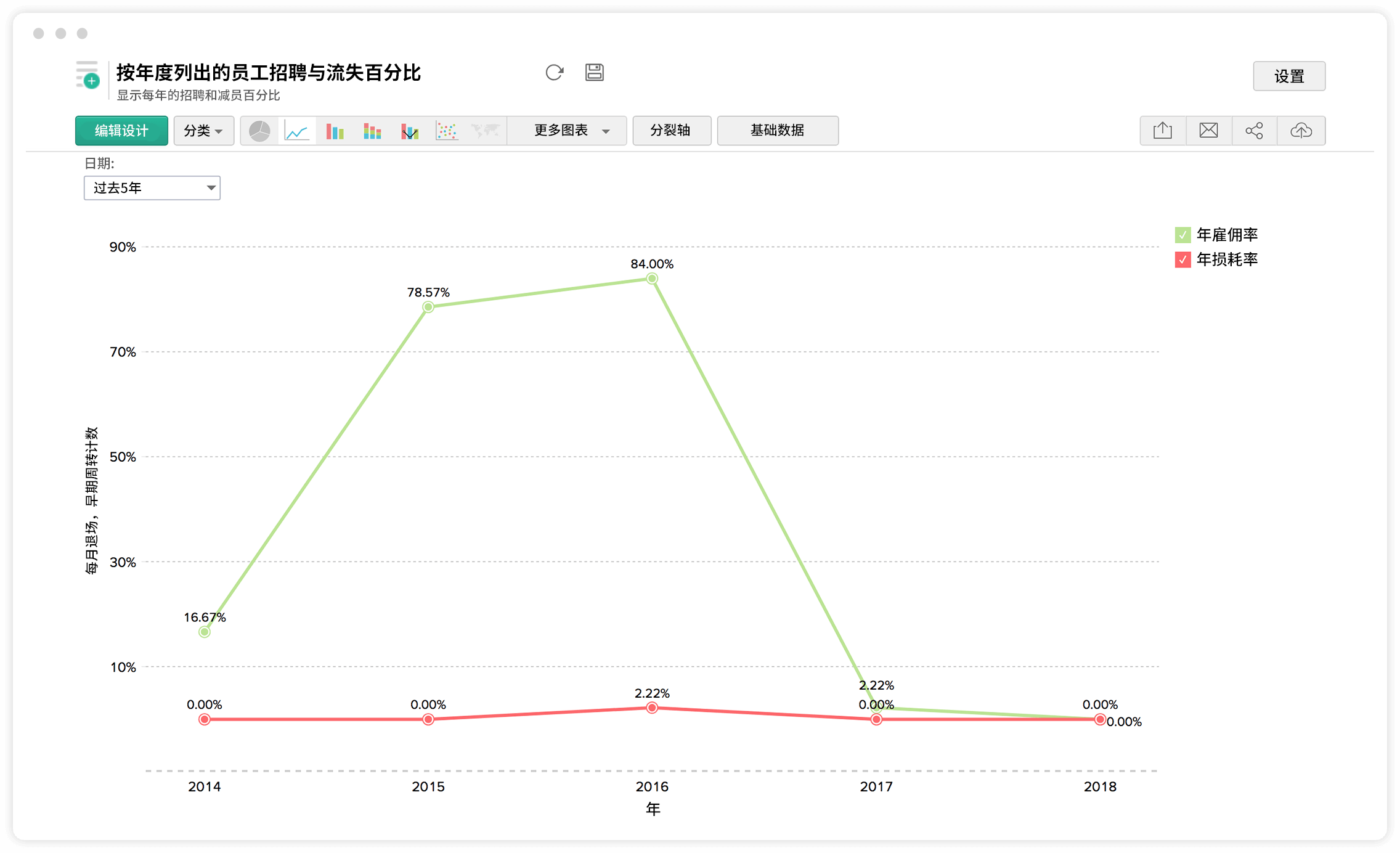Uncheck the 年雇佣率 legend checkbox
The width and height of the screenshot is (1400, 853).
point(1182,235)
